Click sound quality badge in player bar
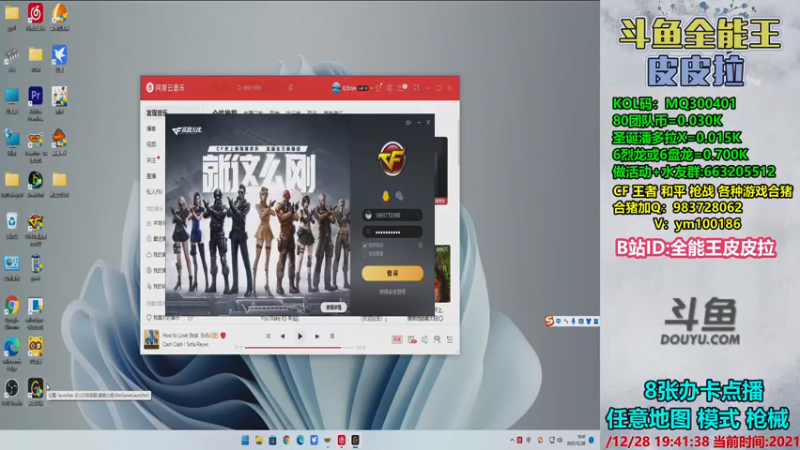 point(397,339)
